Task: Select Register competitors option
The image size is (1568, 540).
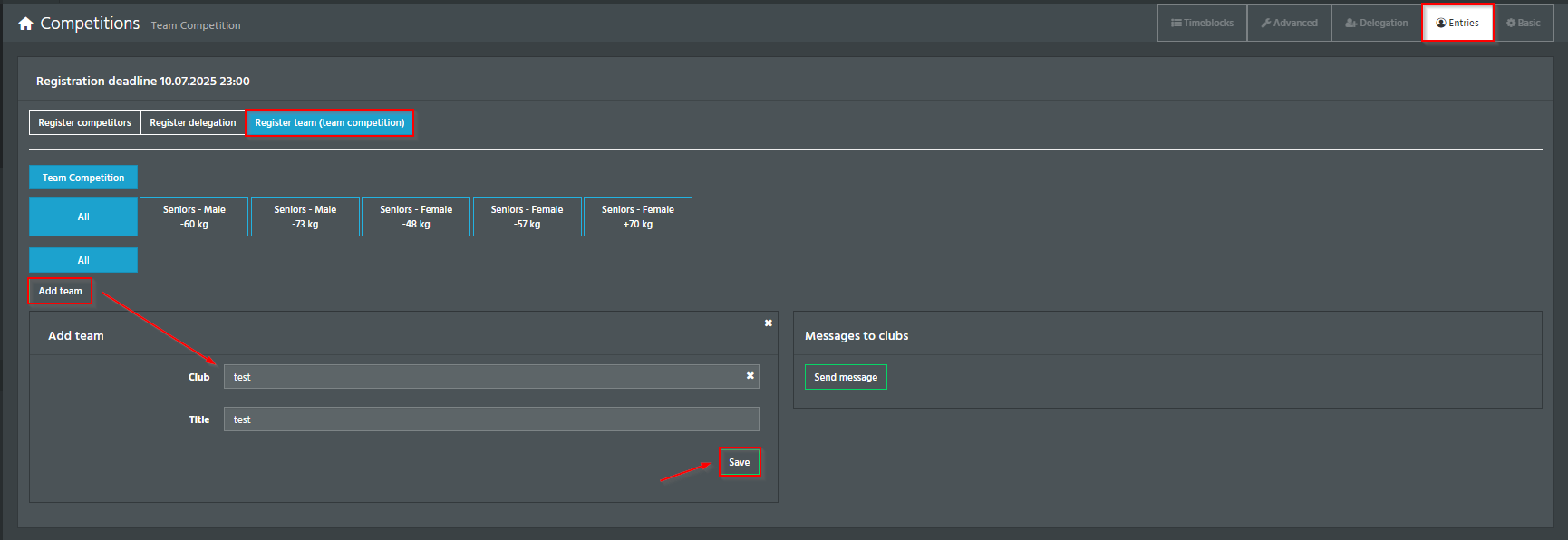Action: coord(84,122)
